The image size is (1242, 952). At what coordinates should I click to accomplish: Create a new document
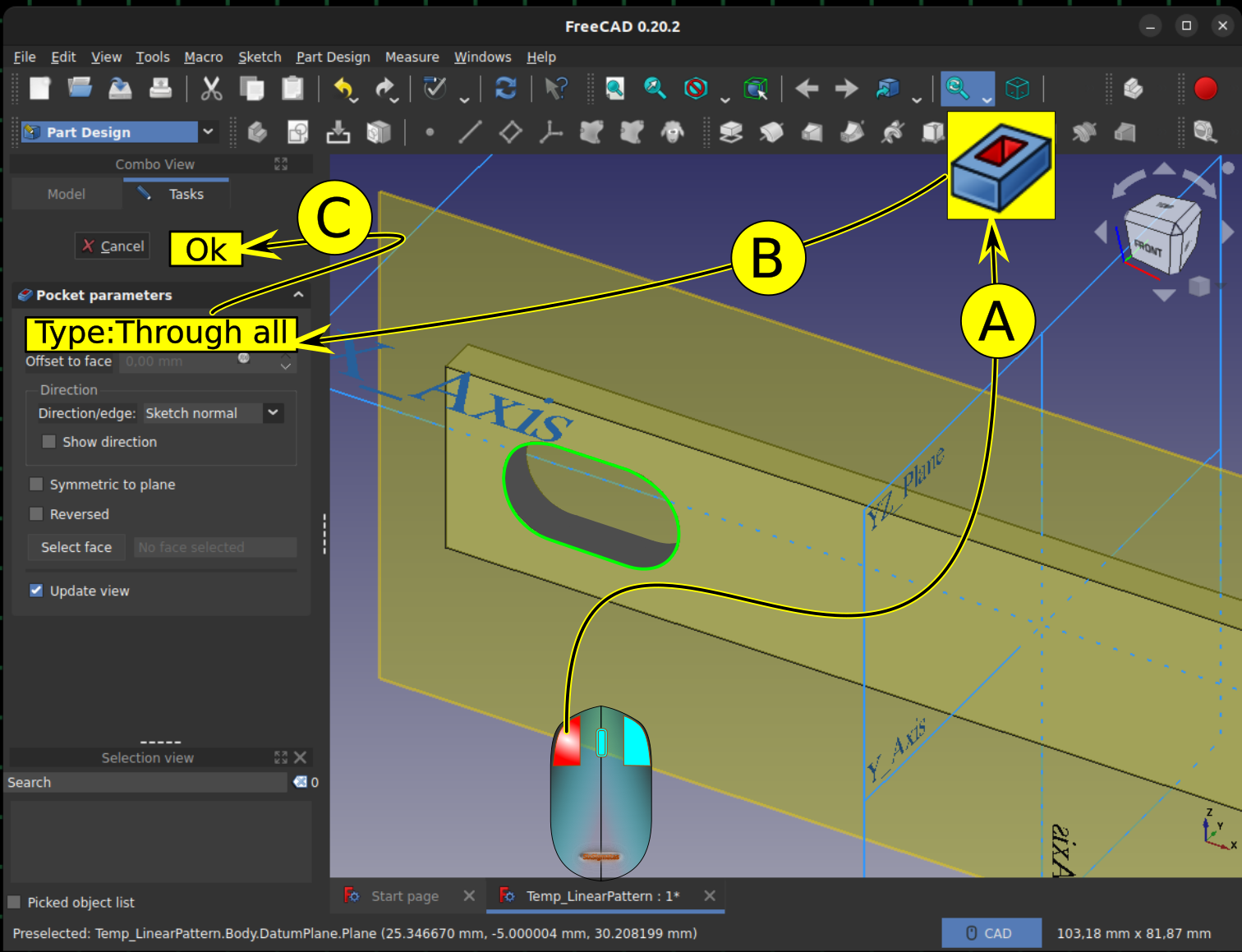point(39,88)
